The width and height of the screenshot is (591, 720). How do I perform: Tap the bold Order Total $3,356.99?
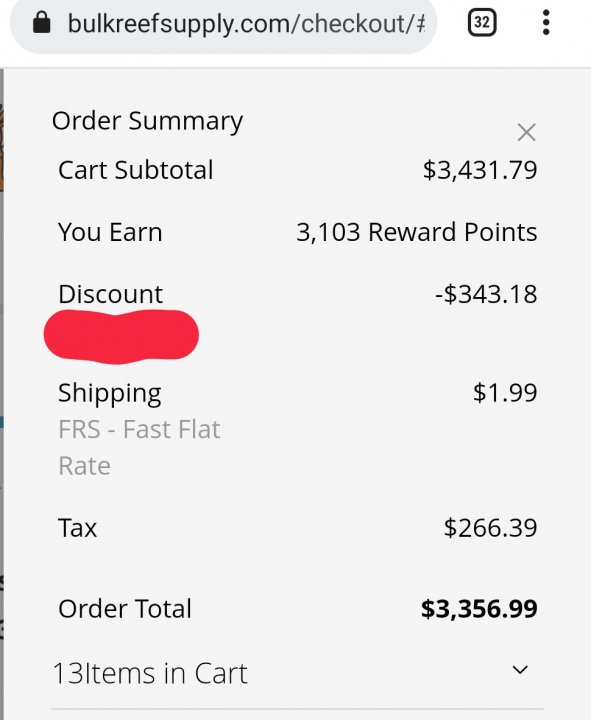[479, 608]
